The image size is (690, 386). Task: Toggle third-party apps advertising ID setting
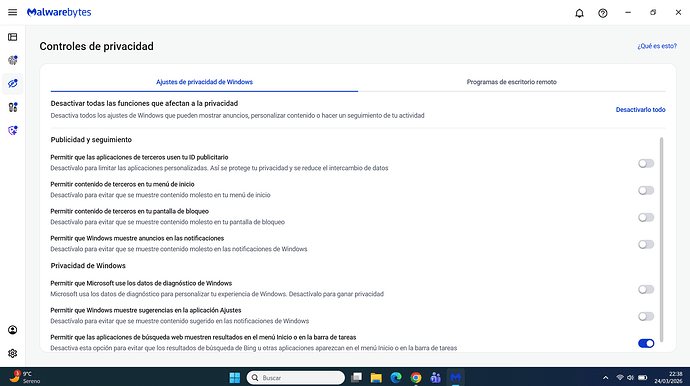pos(646,163)
